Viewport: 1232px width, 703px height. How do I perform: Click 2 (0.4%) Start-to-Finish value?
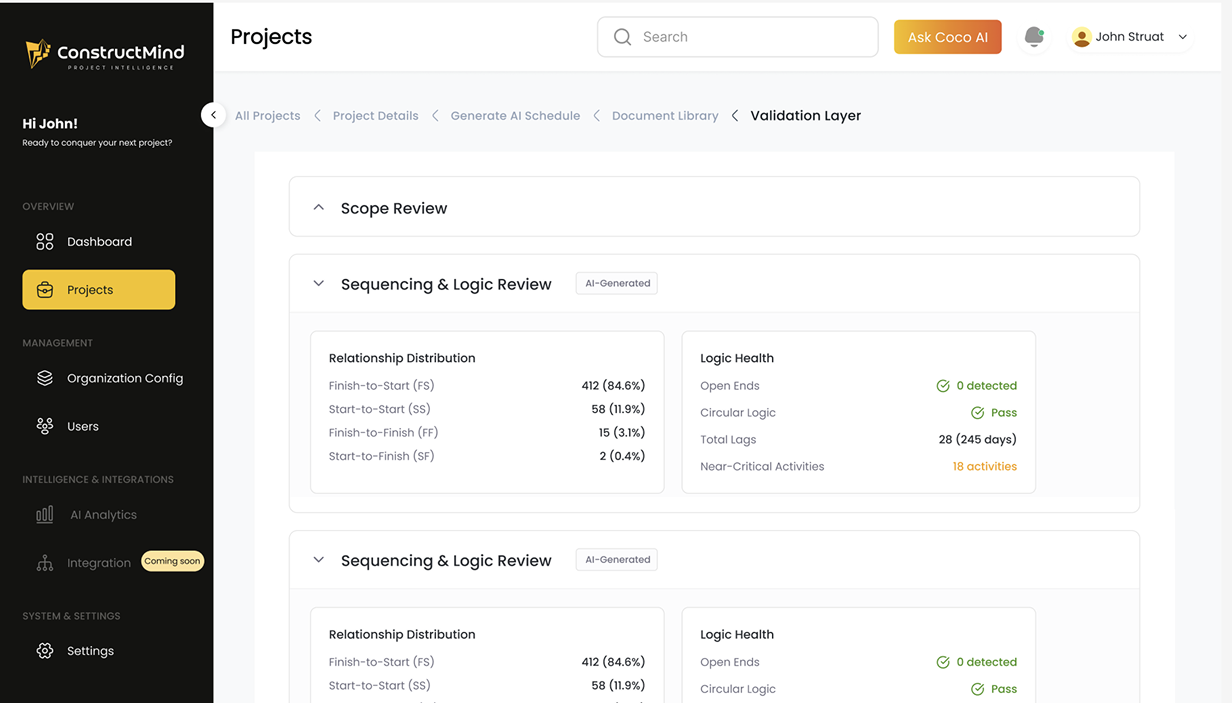coord(622,456)
